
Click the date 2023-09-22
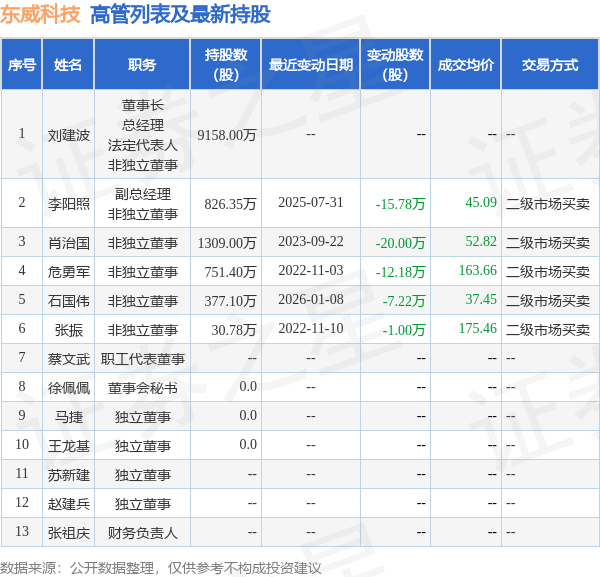[x=311, y=241]
